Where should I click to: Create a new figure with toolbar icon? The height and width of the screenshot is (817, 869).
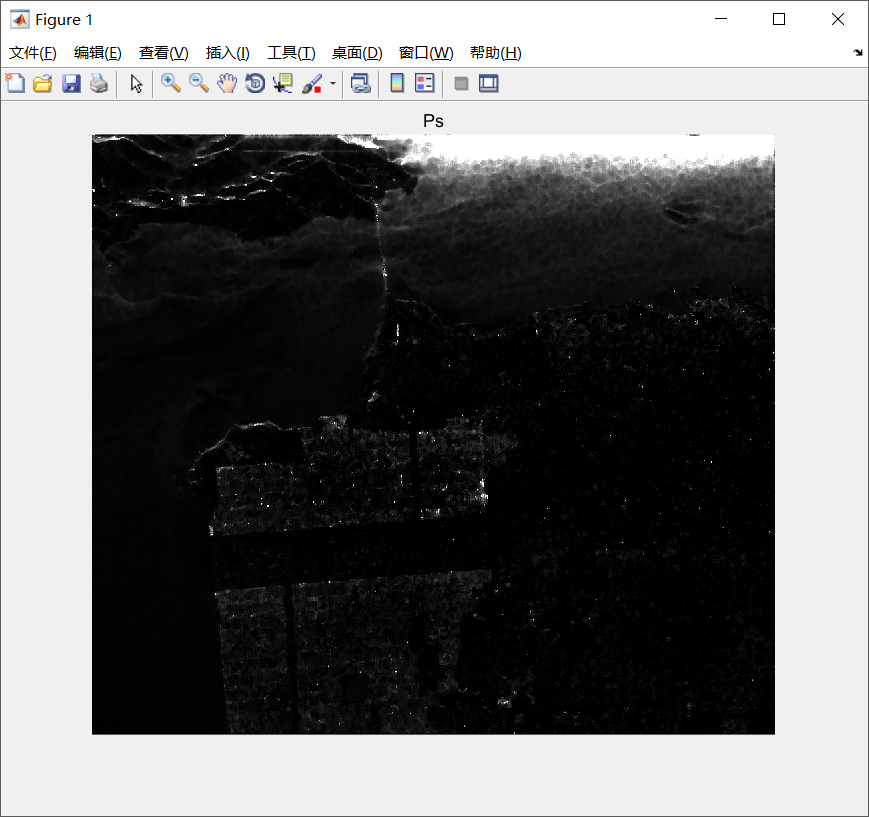(x=16, y=83)
